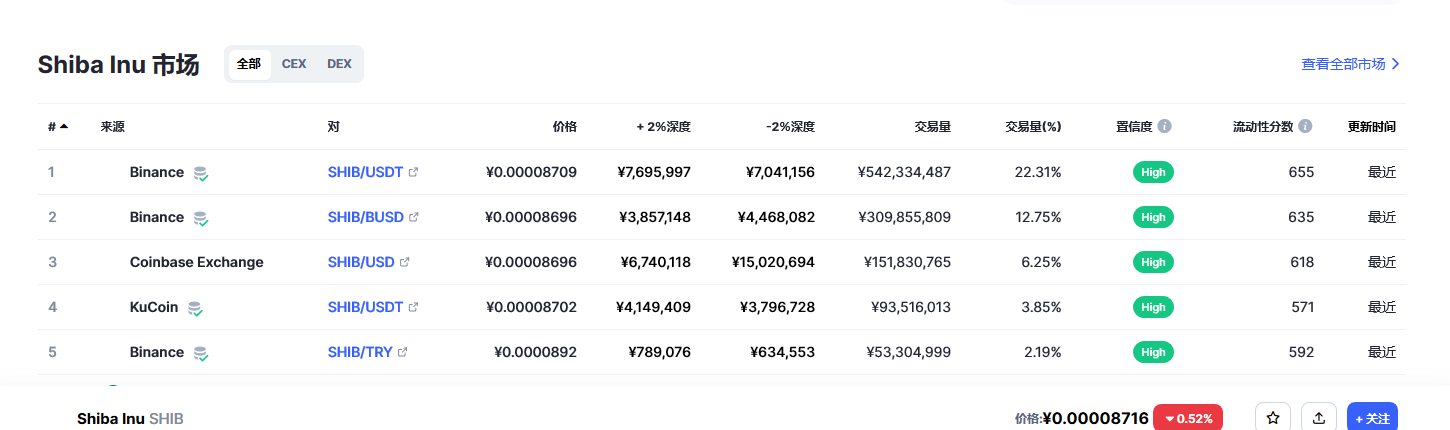Click the High badge in Coinbase Exchange row
The height and width of the screenshot is (430, 1450).
(x=1153, y=262)
